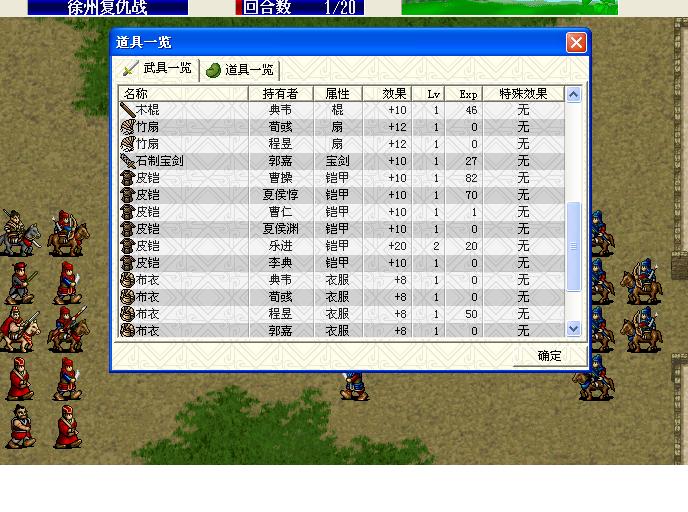Image resolution: width=688 pixels, height=512 pixels.
Task: Click the Exp value 82
Action: pyautogui.click(x=471, y=178)
